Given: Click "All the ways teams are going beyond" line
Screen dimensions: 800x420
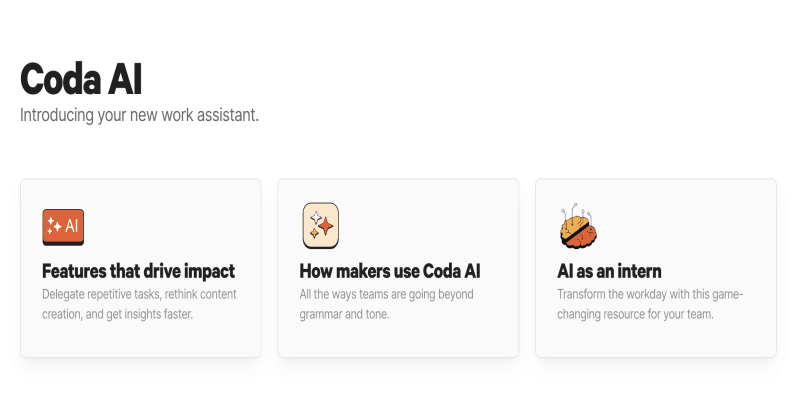Looking at the screenshot, I should coord(386,295).
